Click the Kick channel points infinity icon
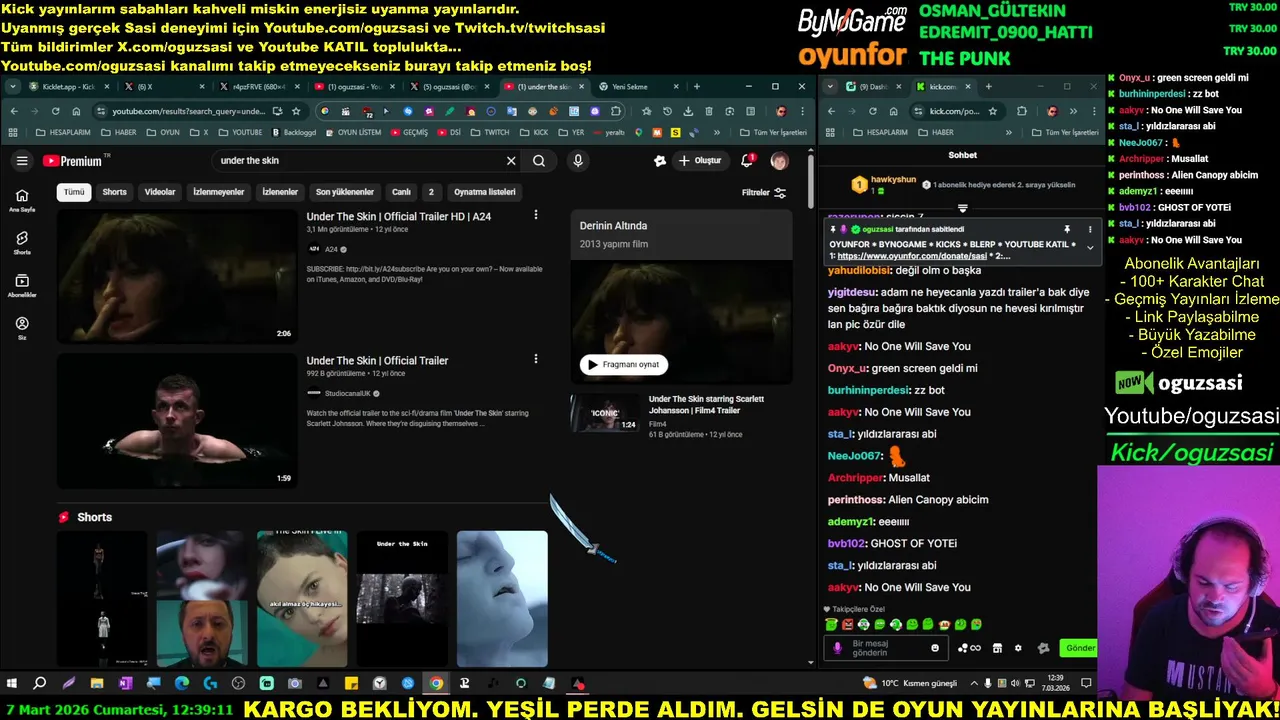The height and width of the screenshot is (720, 1280). pyautogui.click(x=969, y=648)
